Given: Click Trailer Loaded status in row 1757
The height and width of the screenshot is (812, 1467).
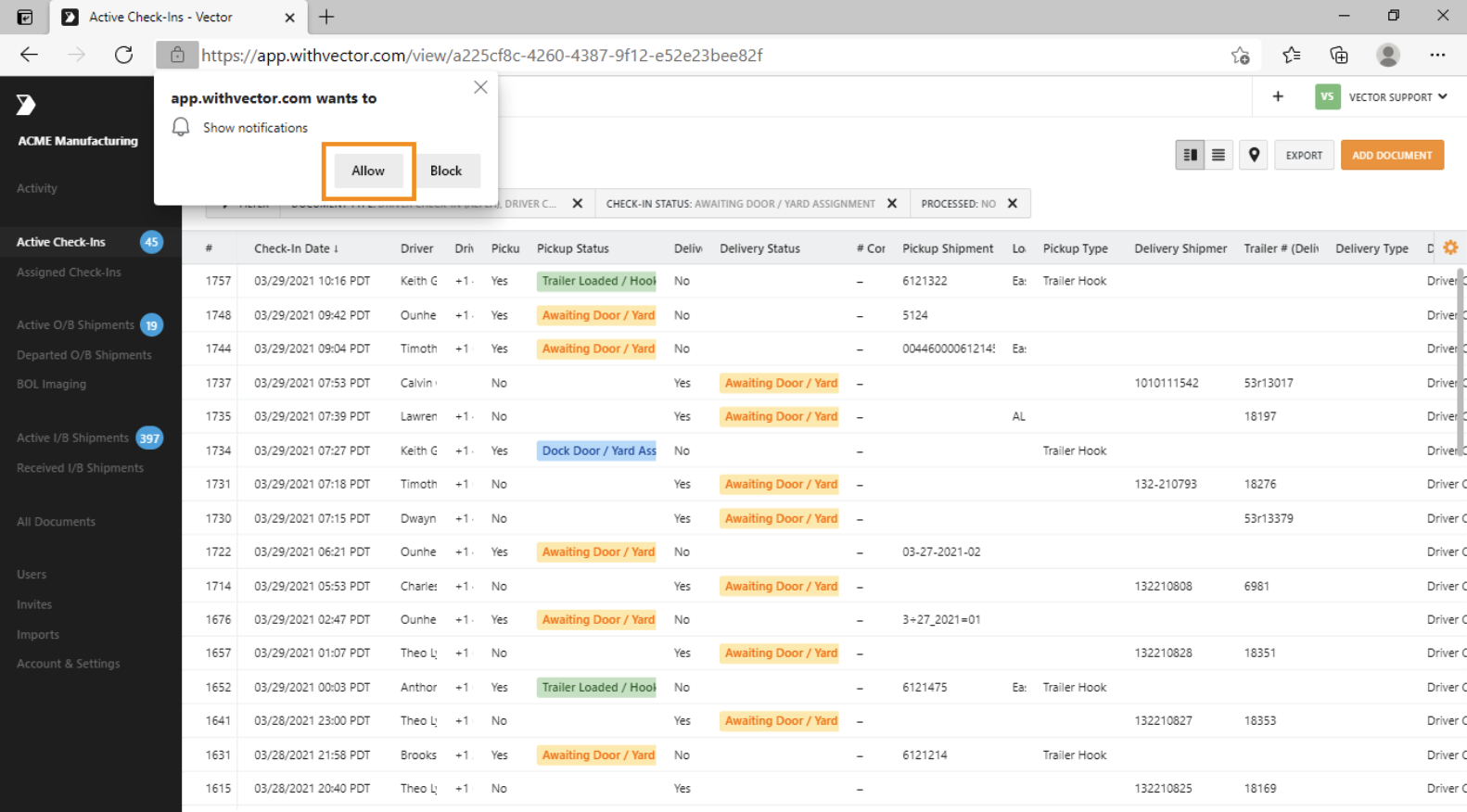Looking at the screenshot, I should pyautogui.click(x=596, y=281).
